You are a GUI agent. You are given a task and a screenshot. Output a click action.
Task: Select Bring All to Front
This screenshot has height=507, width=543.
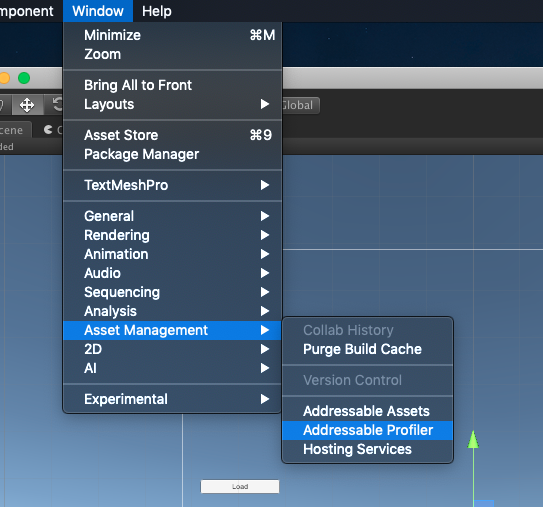(x=172, y=85)
